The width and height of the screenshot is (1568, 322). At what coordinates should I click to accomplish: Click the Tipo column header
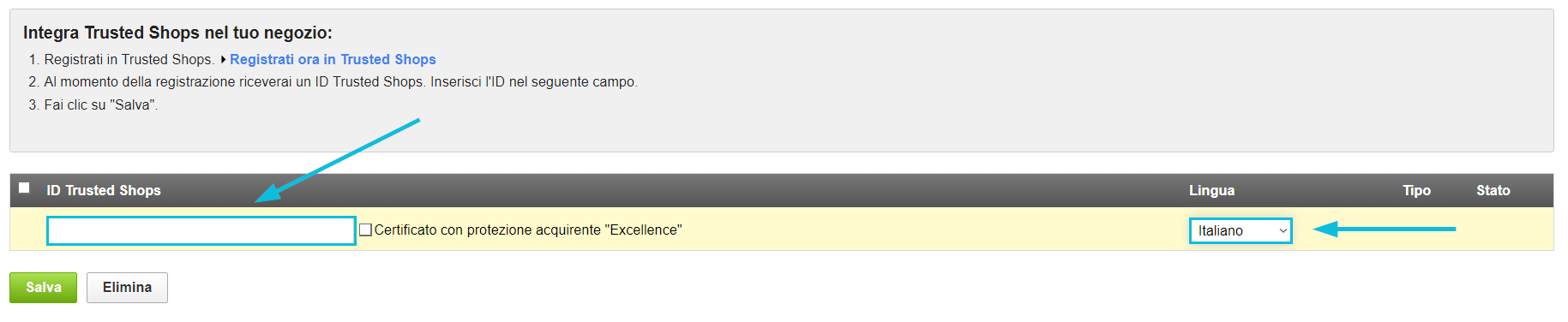(x=1416, y=190)
